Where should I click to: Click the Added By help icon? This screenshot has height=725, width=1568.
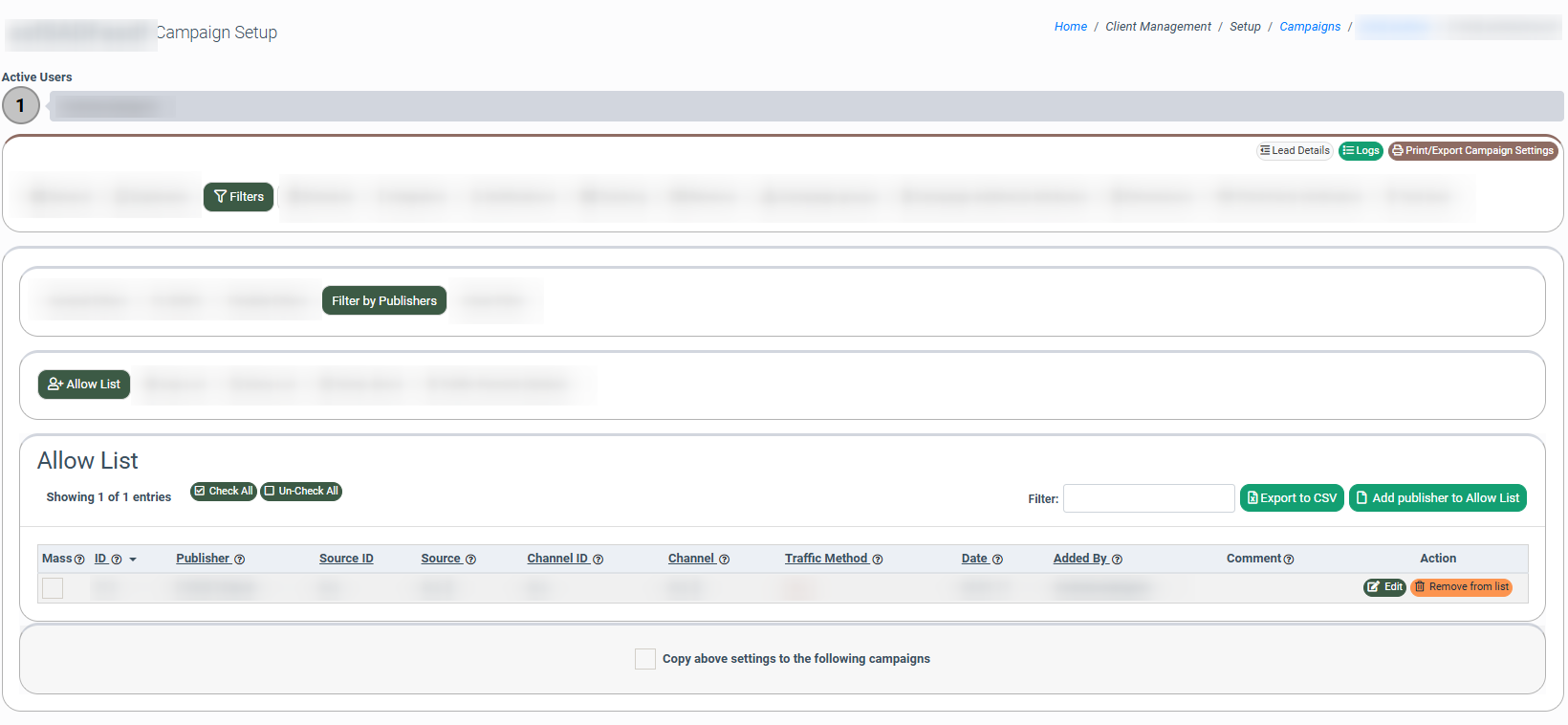tap(1117, 560)
